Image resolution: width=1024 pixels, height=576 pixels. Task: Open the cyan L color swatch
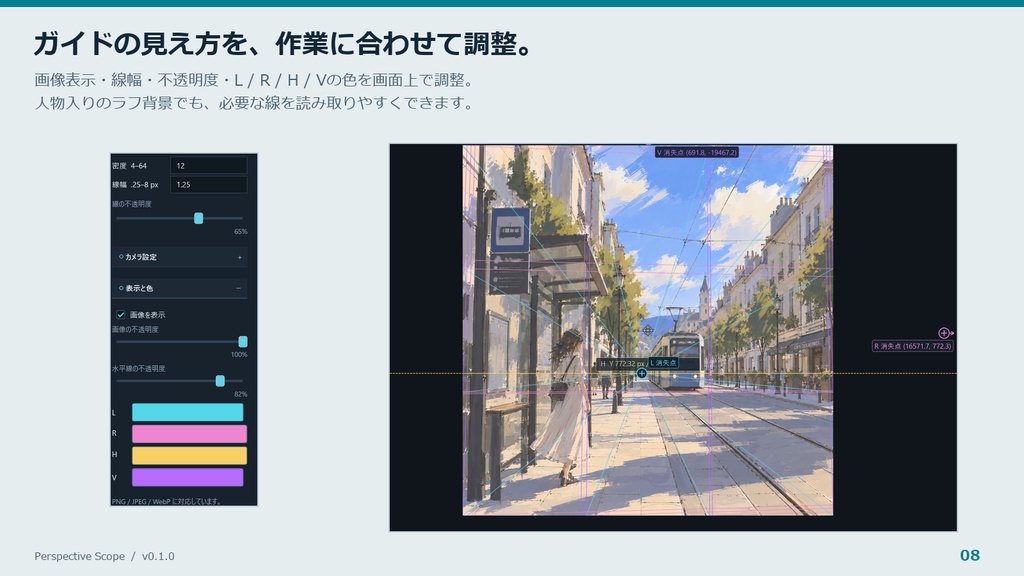188,412
